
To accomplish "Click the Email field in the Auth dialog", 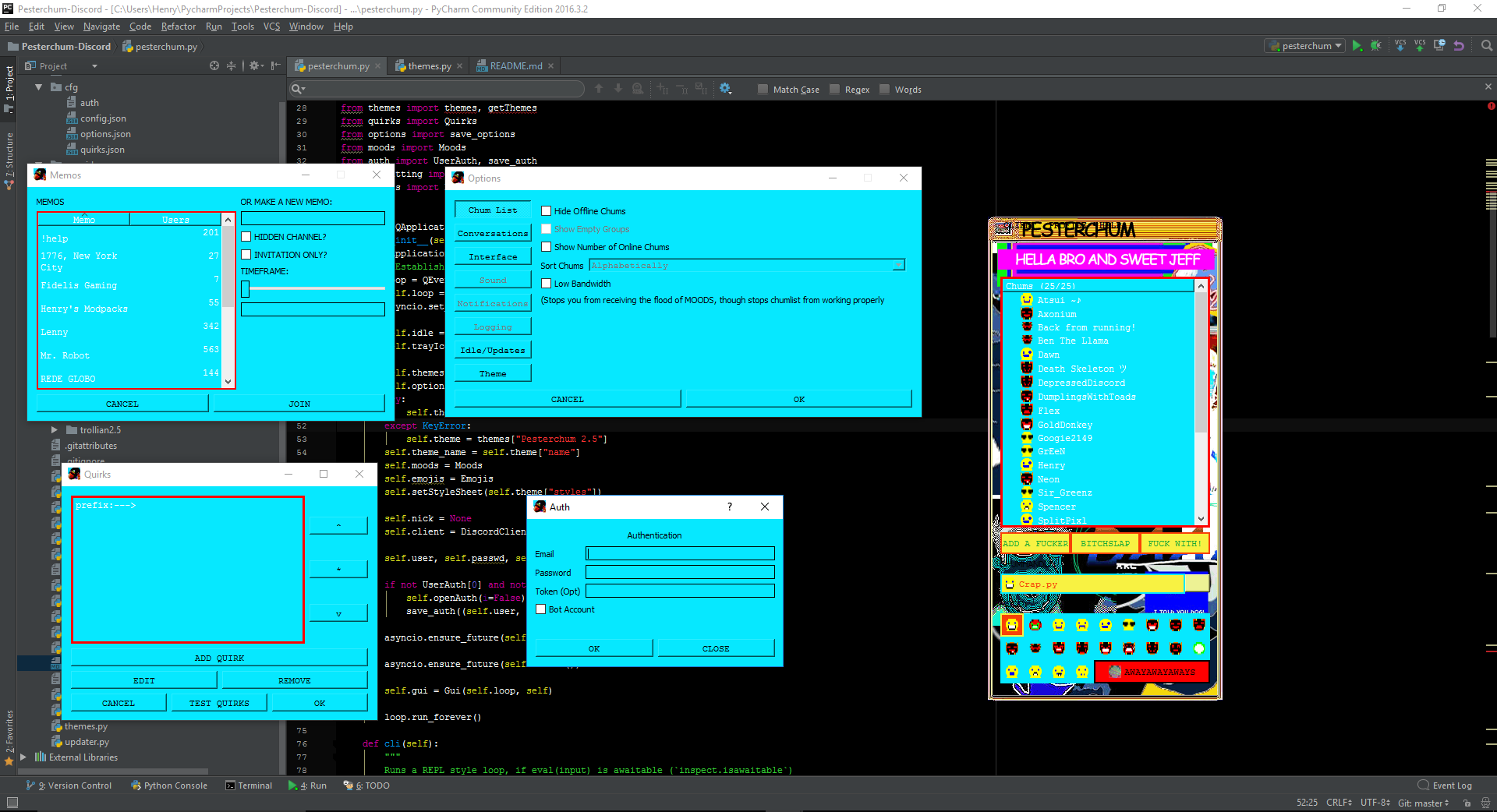I will [680, 554].
